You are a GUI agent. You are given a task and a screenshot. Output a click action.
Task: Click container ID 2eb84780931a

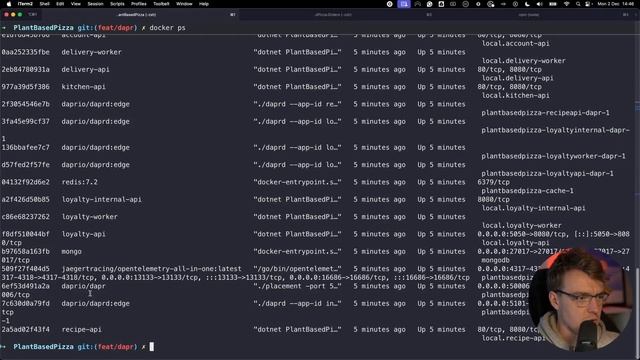click(25, 69)
